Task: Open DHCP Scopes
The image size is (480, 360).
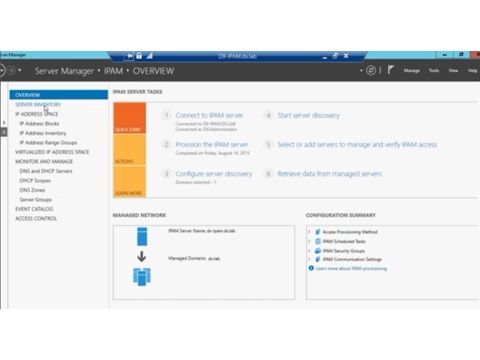Action: (35, 181)
